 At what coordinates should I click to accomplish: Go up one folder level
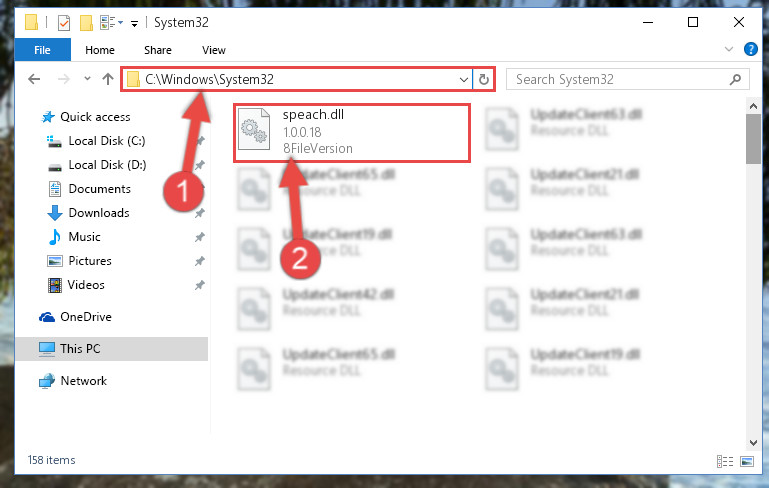coord(108,79)
